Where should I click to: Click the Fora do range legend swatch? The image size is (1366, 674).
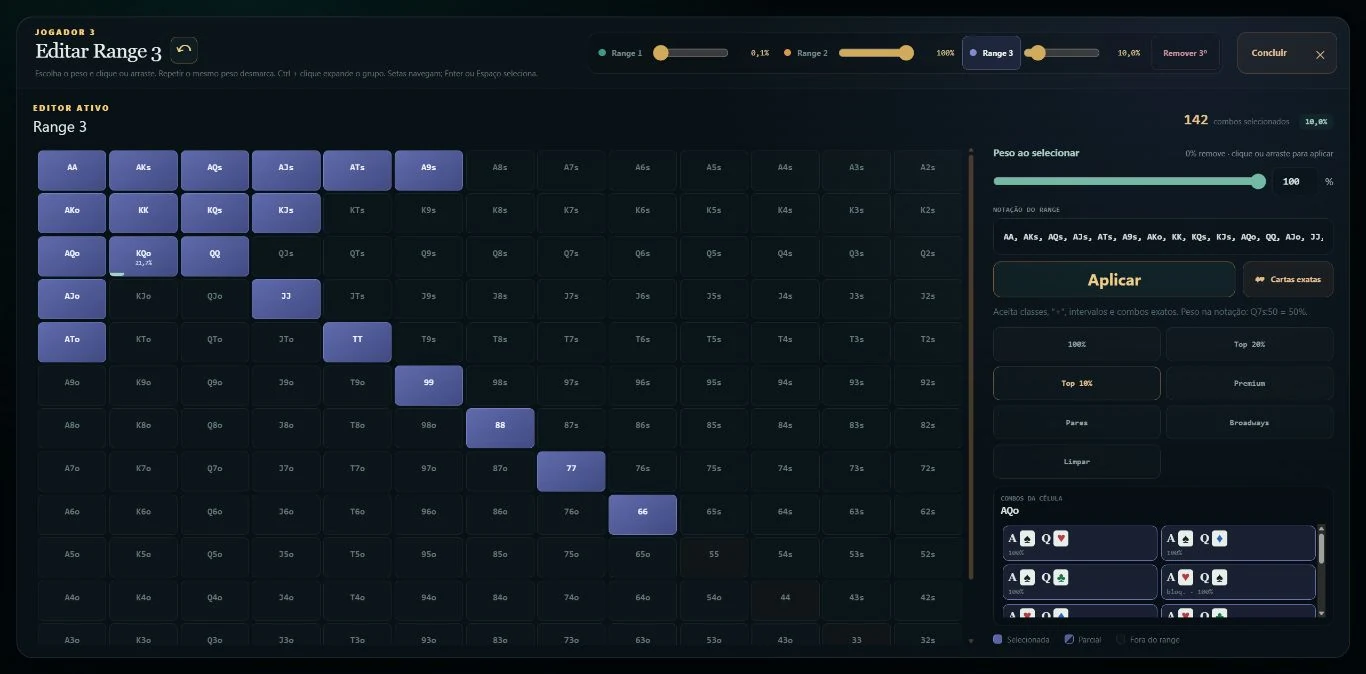point(1121,640)
